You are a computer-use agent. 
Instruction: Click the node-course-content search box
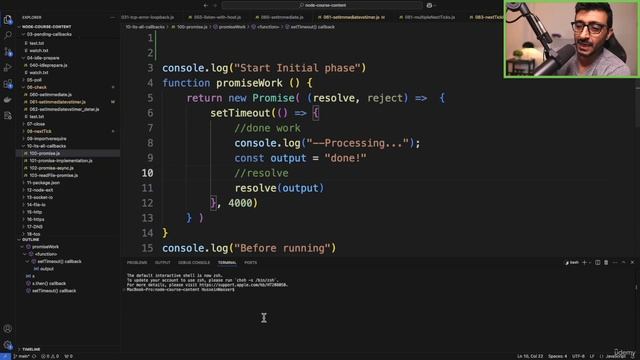(322, 5)
